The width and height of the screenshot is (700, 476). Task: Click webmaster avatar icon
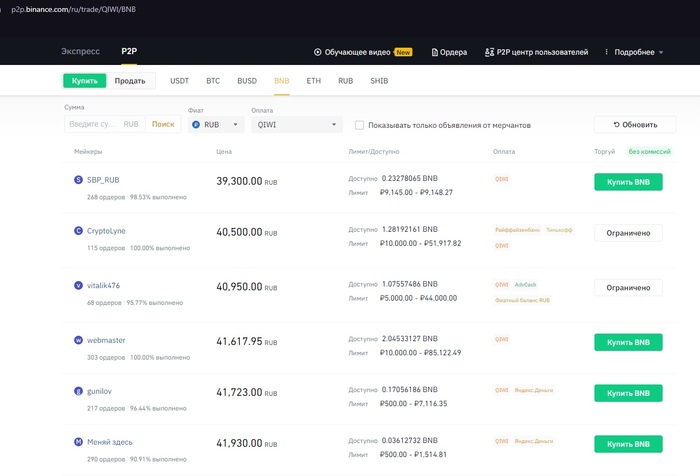tap(78, 340)
